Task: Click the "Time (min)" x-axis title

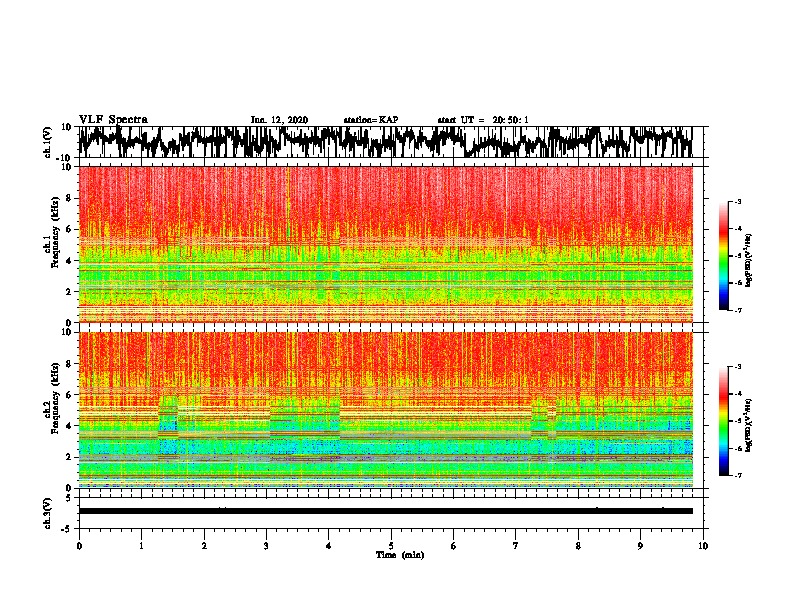Action: (x=400, y=555)
